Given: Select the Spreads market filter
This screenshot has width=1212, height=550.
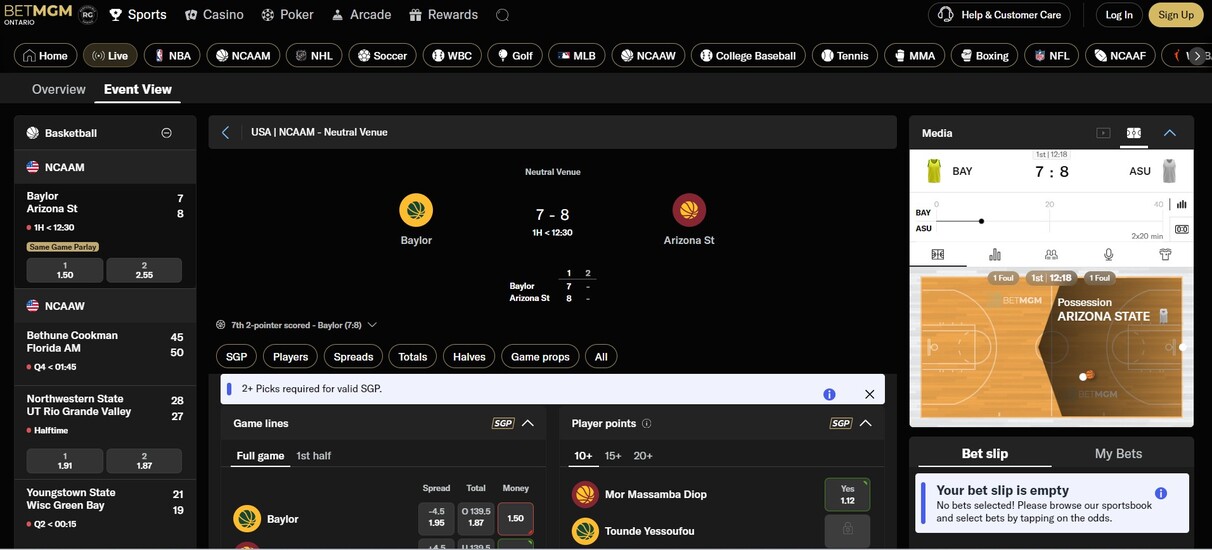Looking at the screenshot, I should 353,356.
